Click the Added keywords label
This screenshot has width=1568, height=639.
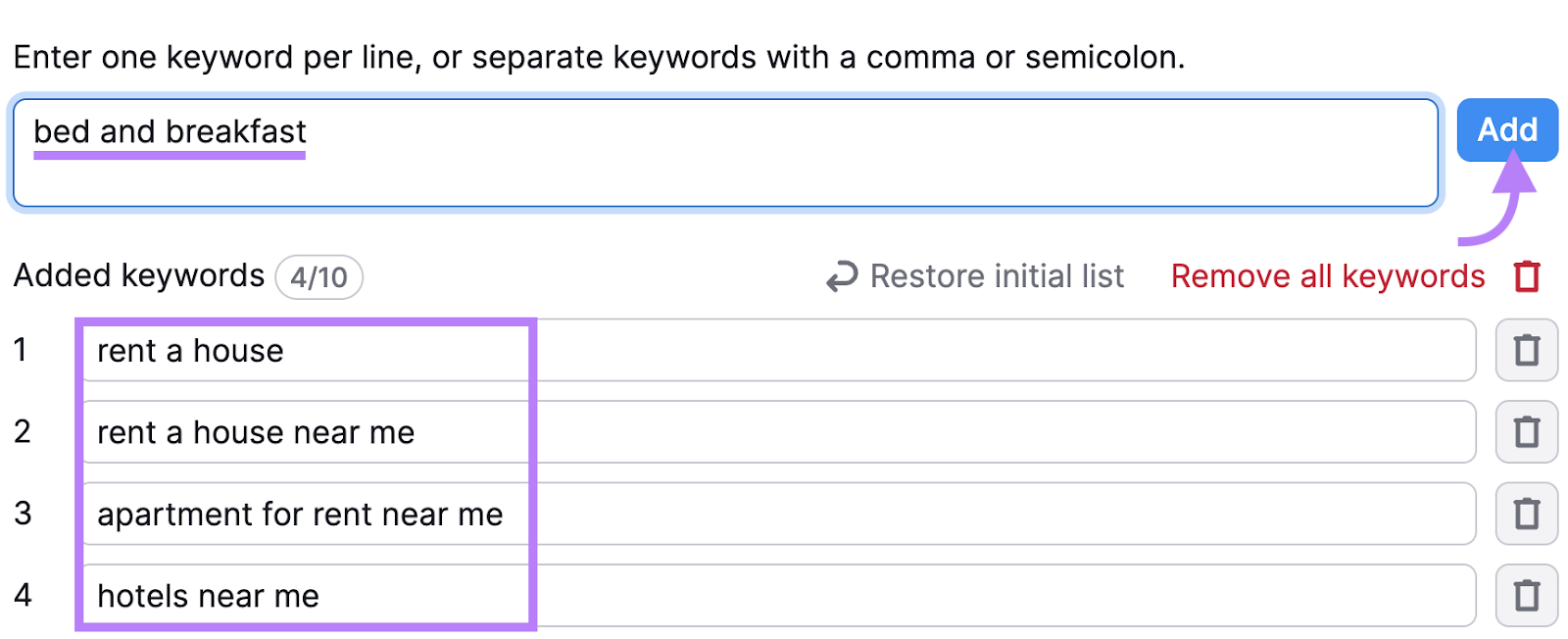pos(137,275)
